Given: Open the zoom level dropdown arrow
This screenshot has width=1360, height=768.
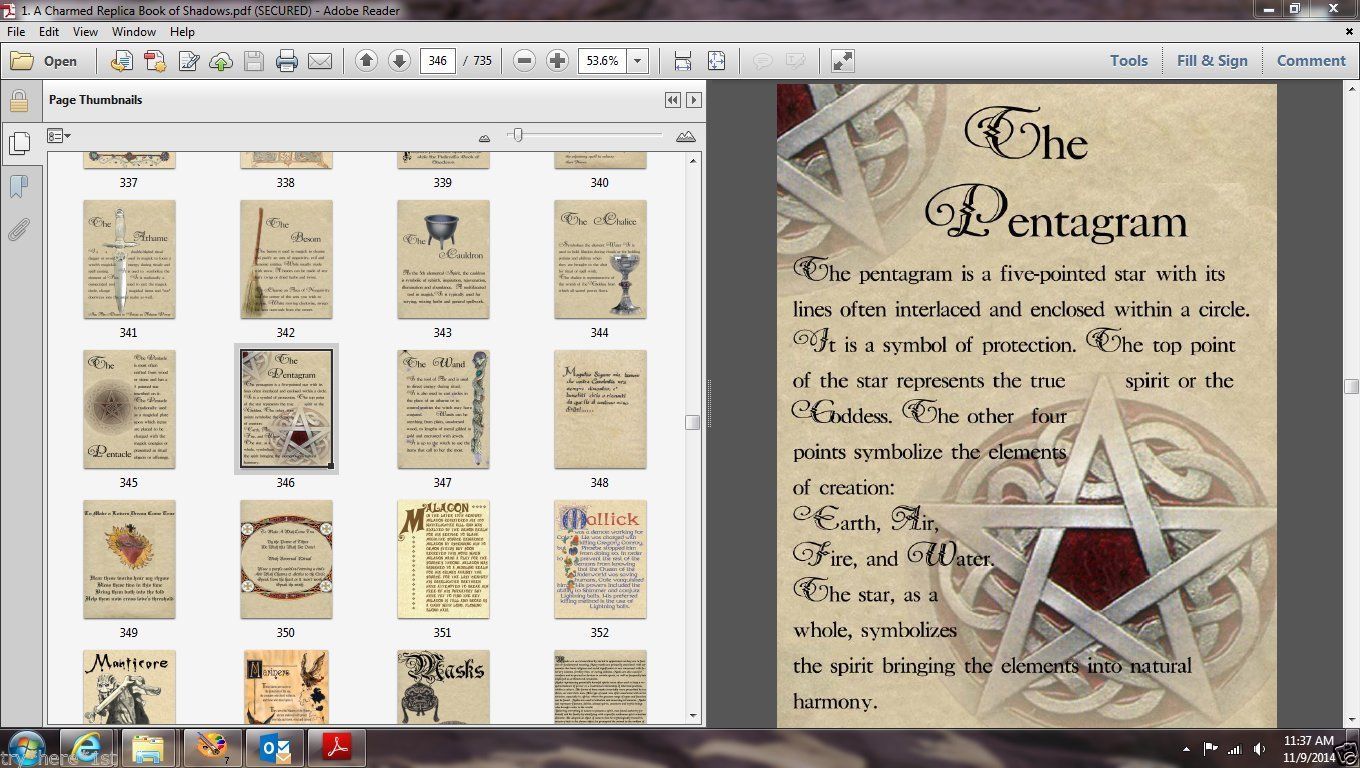Looking at the screenshot, I should 637,61.
